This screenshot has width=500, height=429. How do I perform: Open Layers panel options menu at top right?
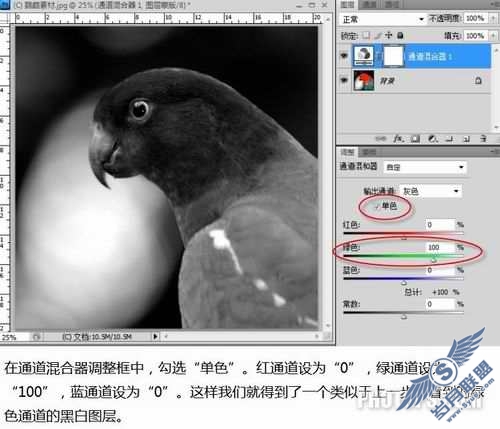[495, 5]
